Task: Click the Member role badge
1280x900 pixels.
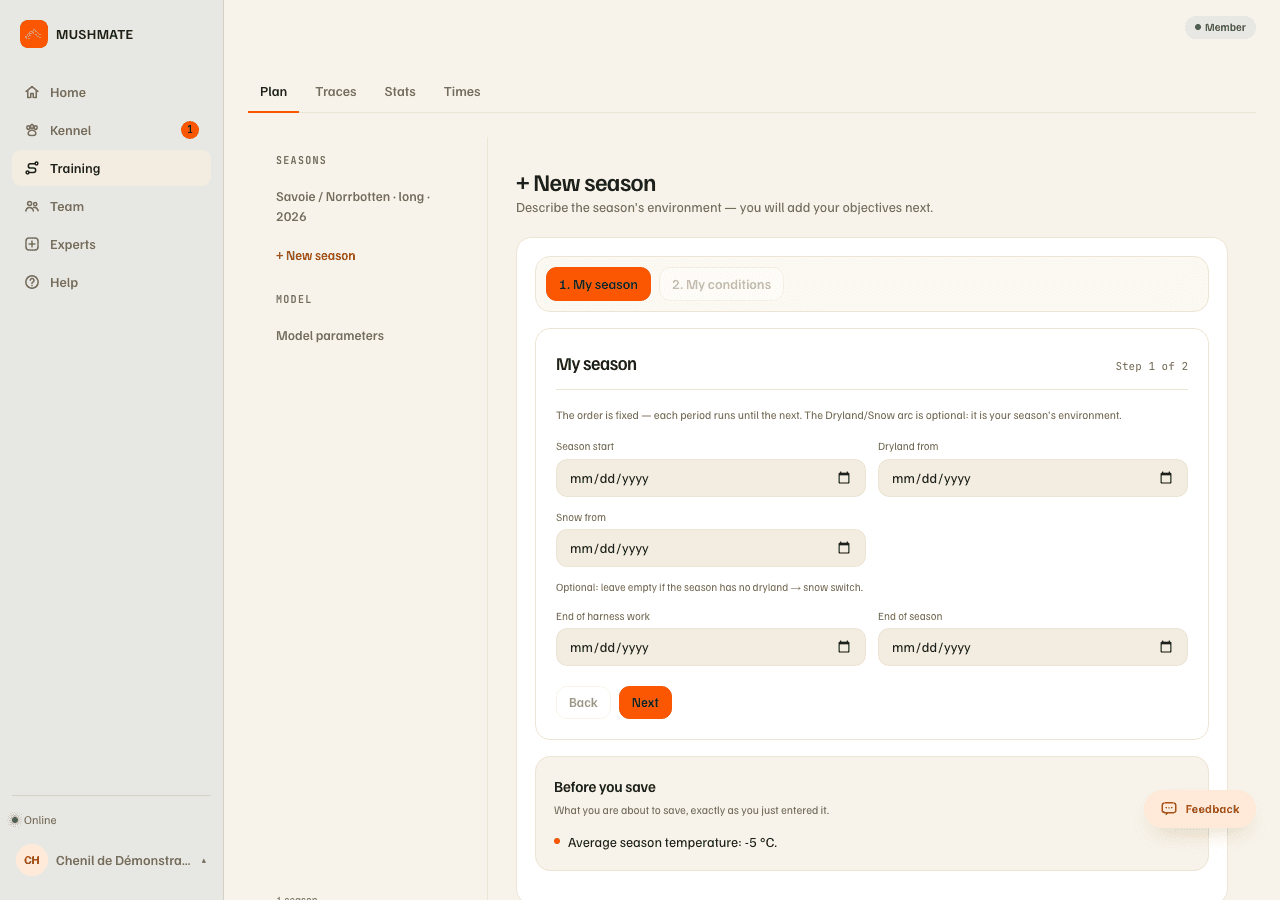Action: (1220, 27)
